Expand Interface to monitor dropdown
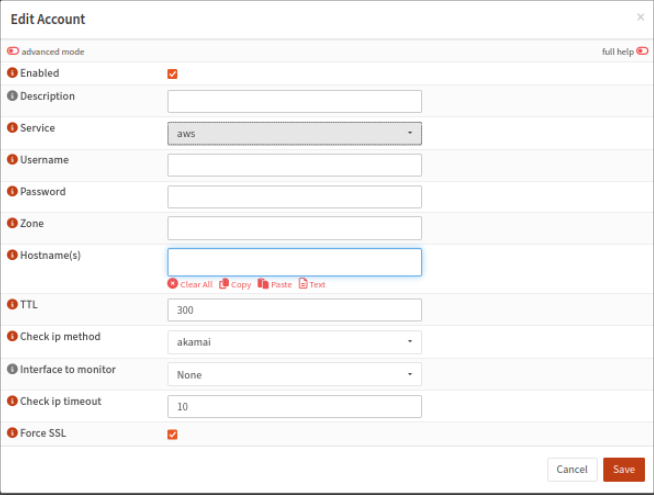This screenshot has width=654, height=495. pyautogui.click(x=294, y=374)
